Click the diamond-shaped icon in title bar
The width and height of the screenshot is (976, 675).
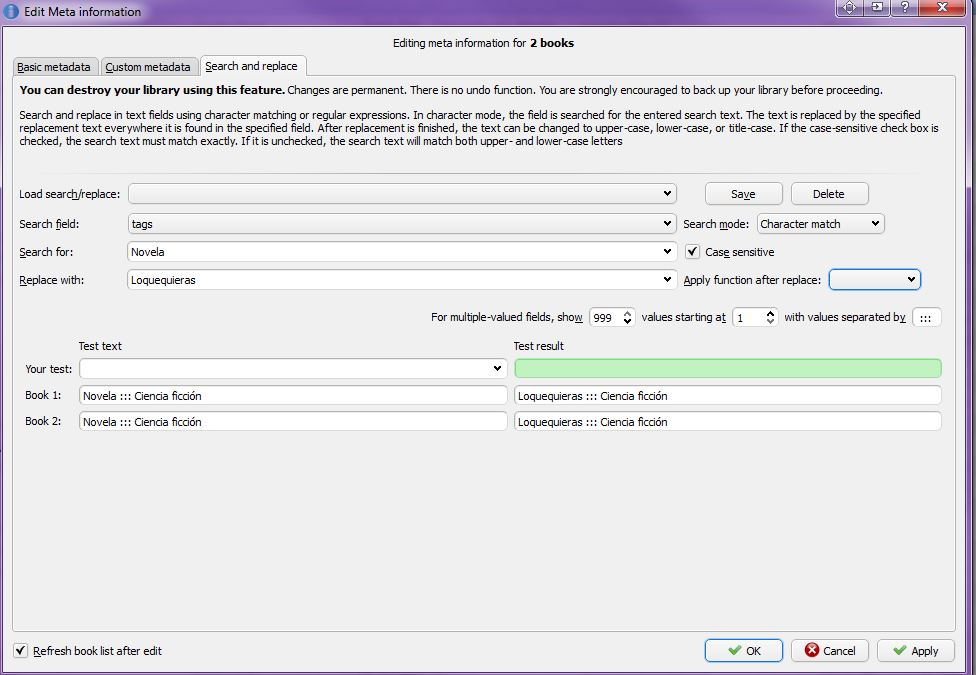tap(850, 7)
